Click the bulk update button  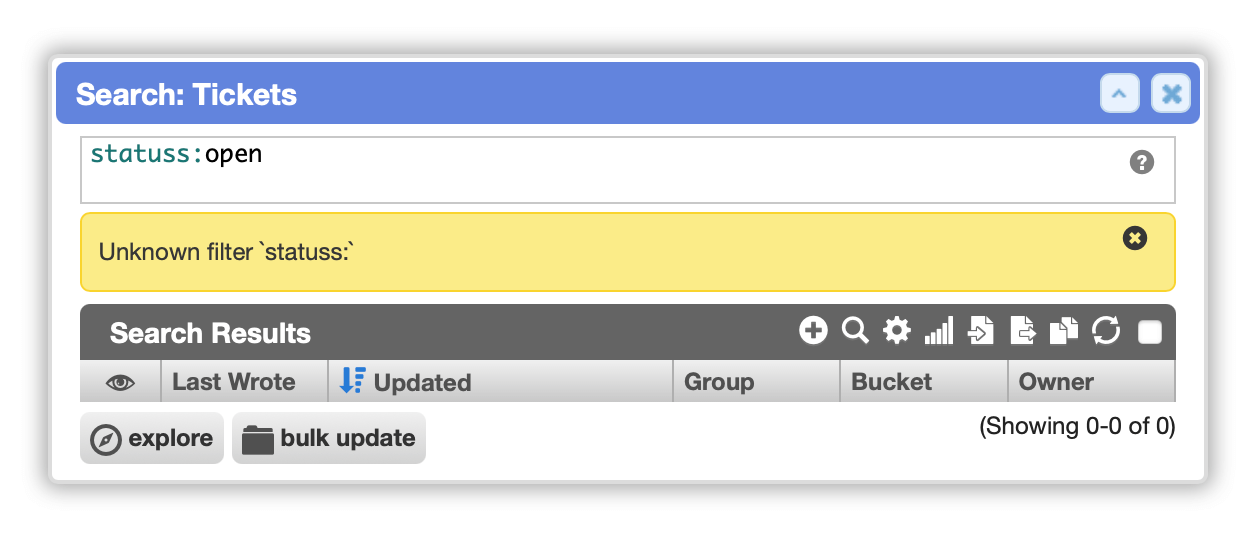coord(329,438)
